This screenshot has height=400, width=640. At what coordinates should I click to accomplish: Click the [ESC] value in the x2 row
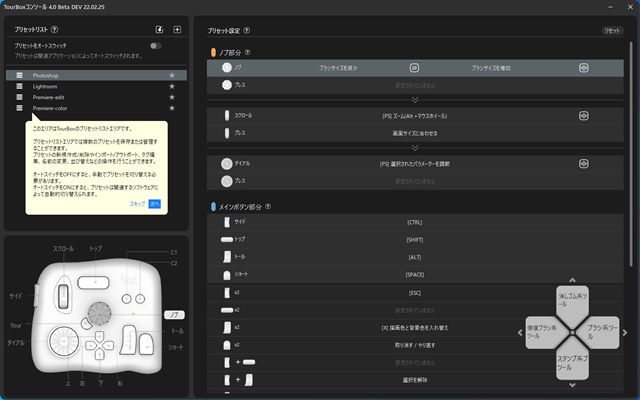point(415,293)
